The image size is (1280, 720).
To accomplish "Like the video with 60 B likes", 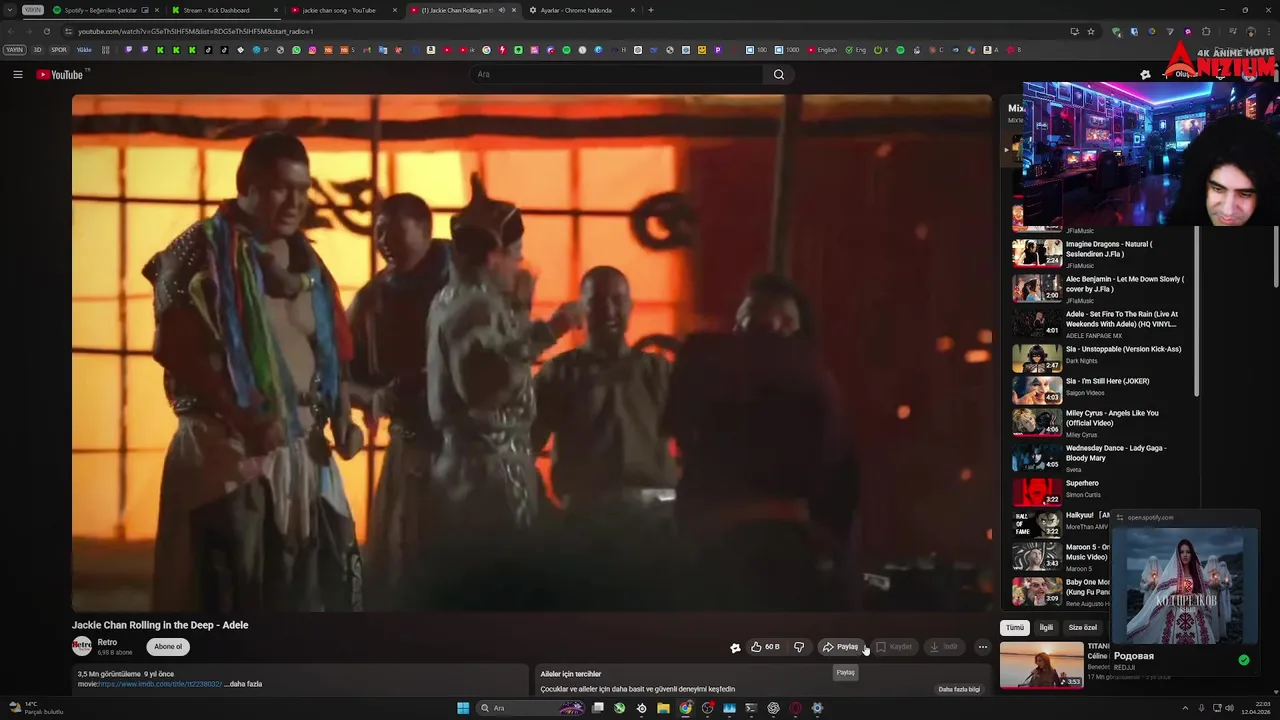I will coord(765,647).
